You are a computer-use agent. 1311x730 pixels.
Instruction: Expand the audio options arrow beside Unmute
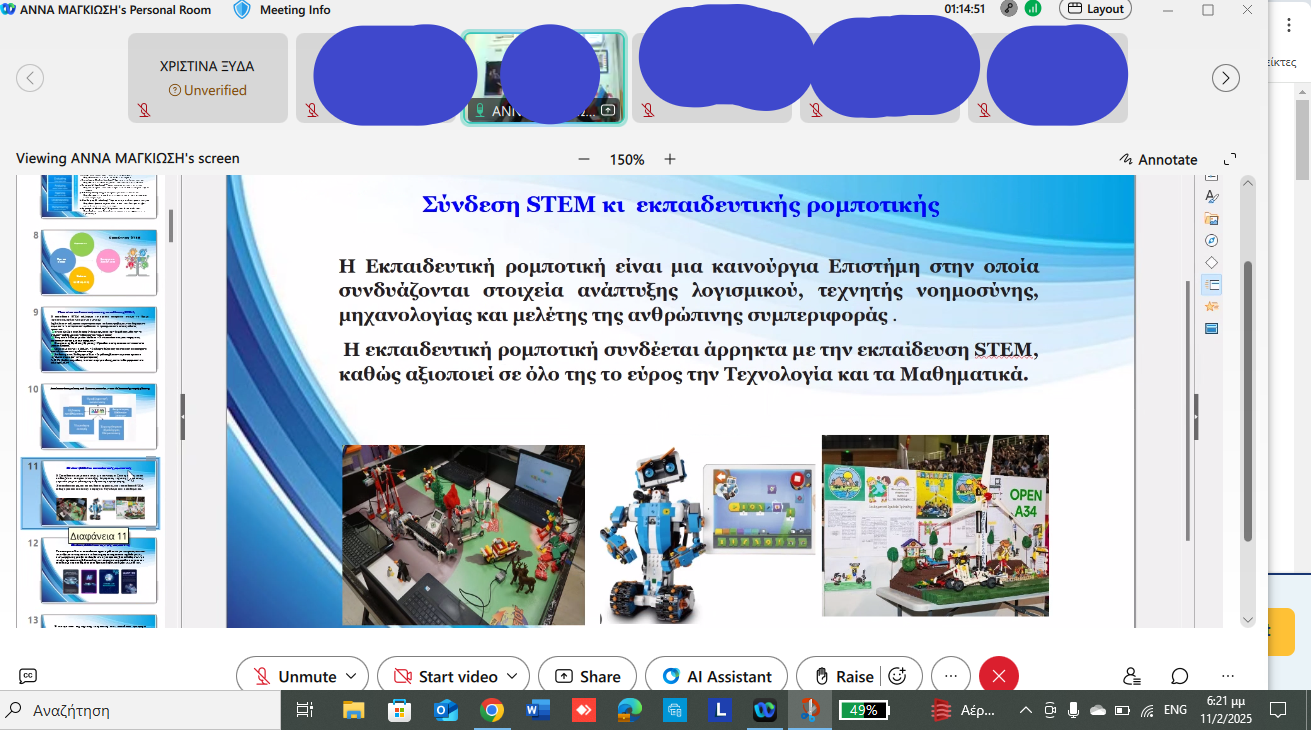pos(351,676)
